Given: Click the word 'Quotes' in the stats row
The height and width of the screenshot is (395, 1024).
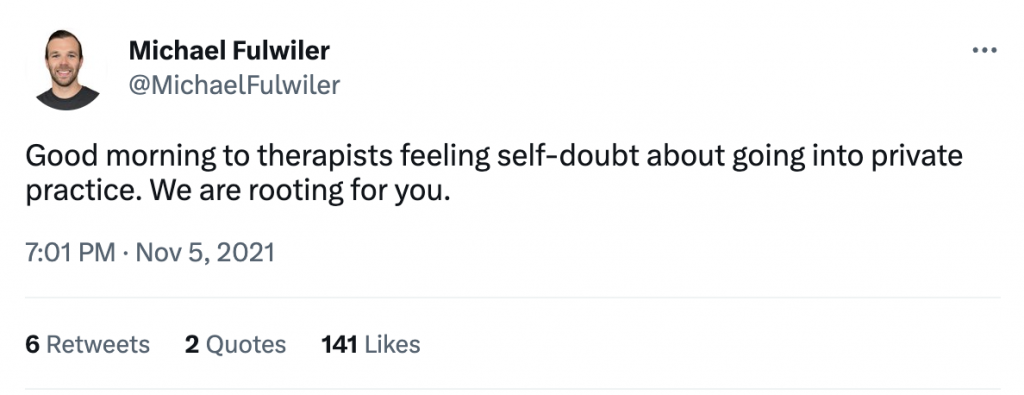Looking at the screenshot, I should tap(246, 344).
